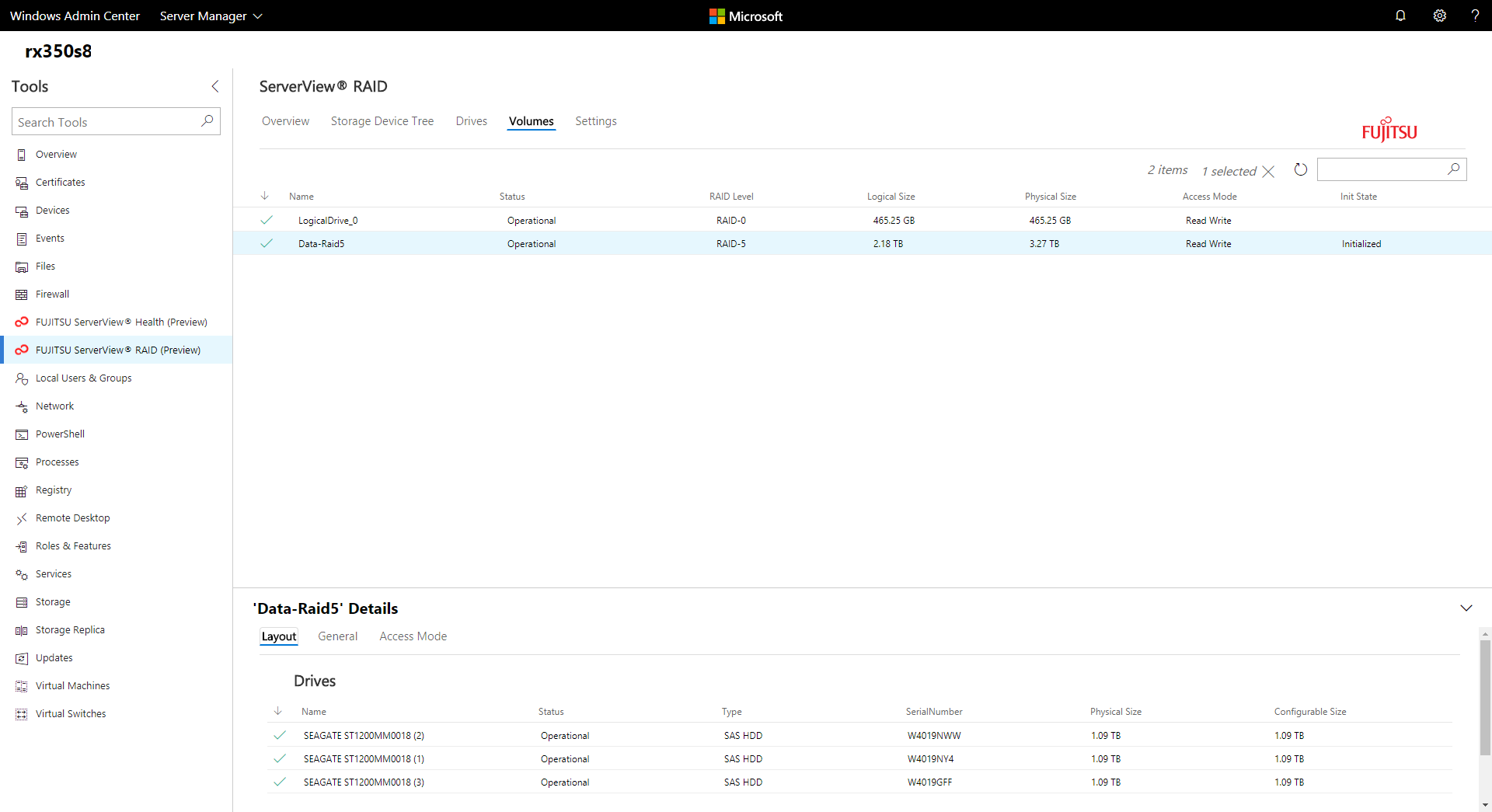Sort volumes by clicking the arrow column header
Viewport: 1492px width, 812px height.
click(x=264, y=196)
